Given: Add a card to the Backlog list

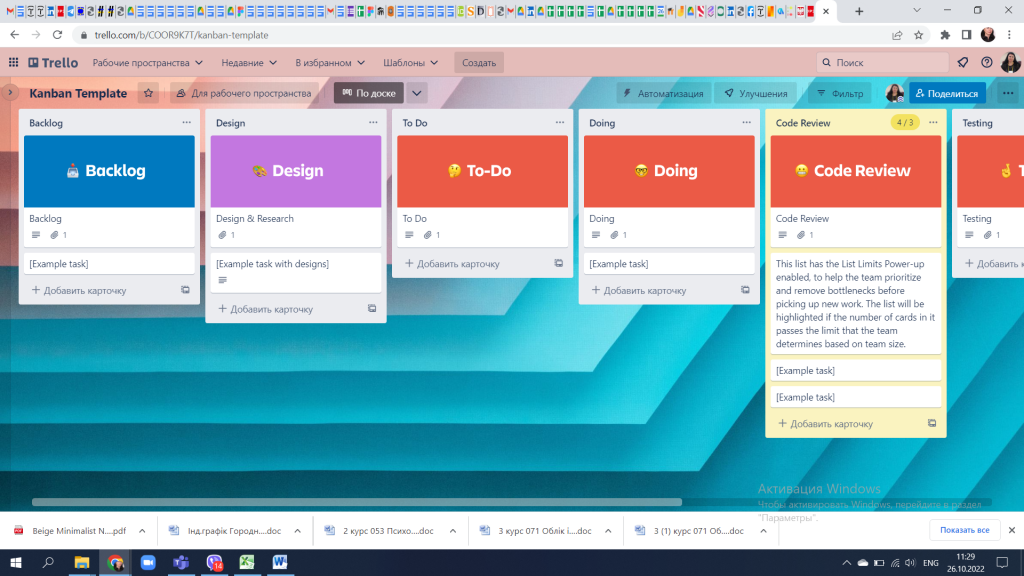Looking at the screenshot, I should [x=79, y=290].
